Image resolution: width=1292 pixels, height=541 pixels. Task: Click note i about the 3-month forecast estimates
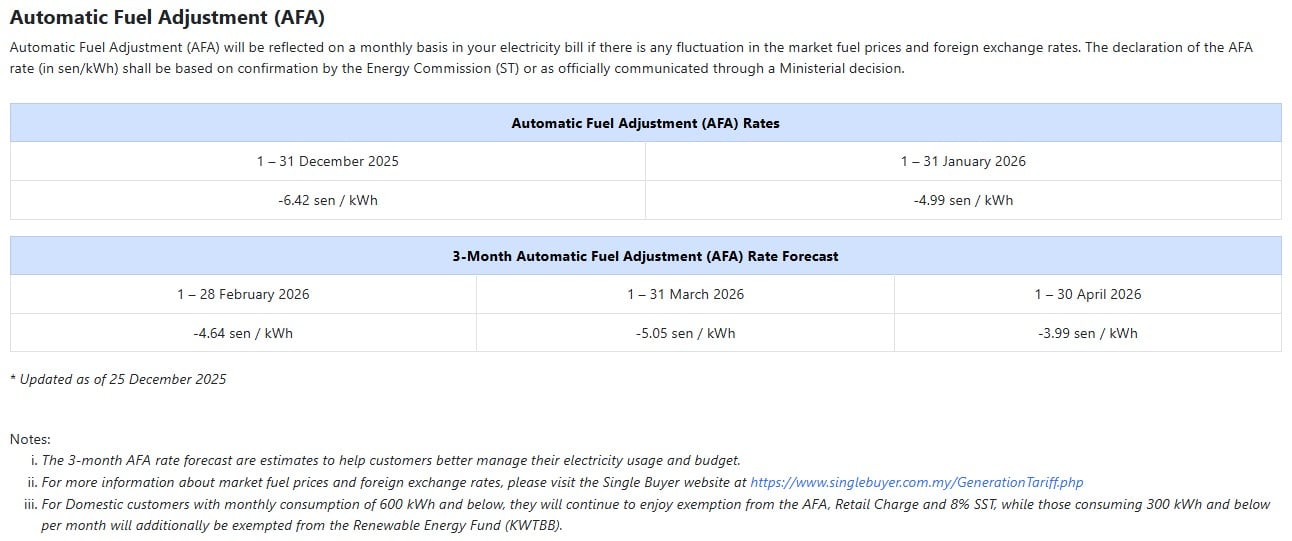[x=390, y=460]
